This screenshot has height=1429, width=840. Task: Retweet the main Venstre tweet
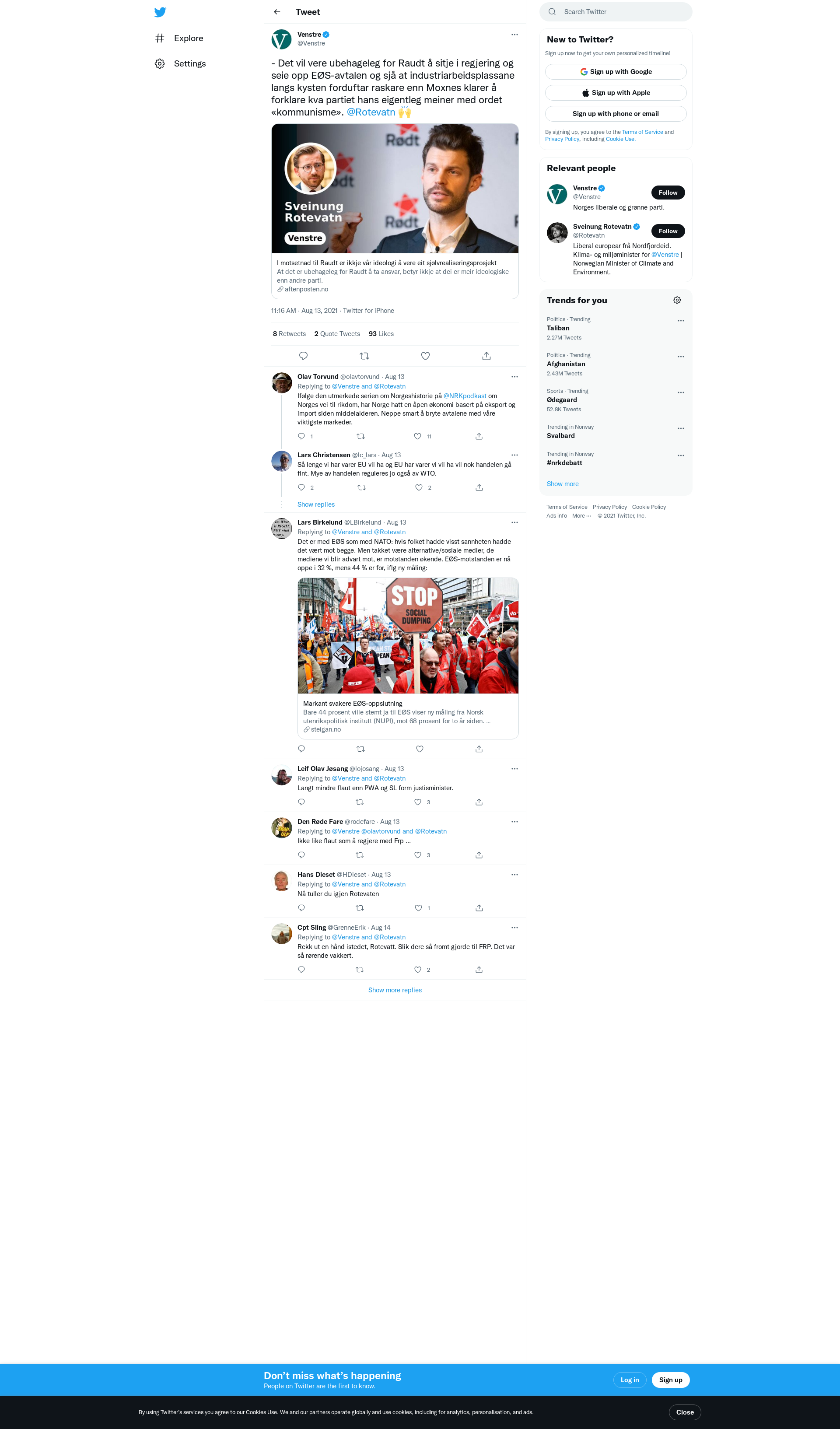click(364, 356)
